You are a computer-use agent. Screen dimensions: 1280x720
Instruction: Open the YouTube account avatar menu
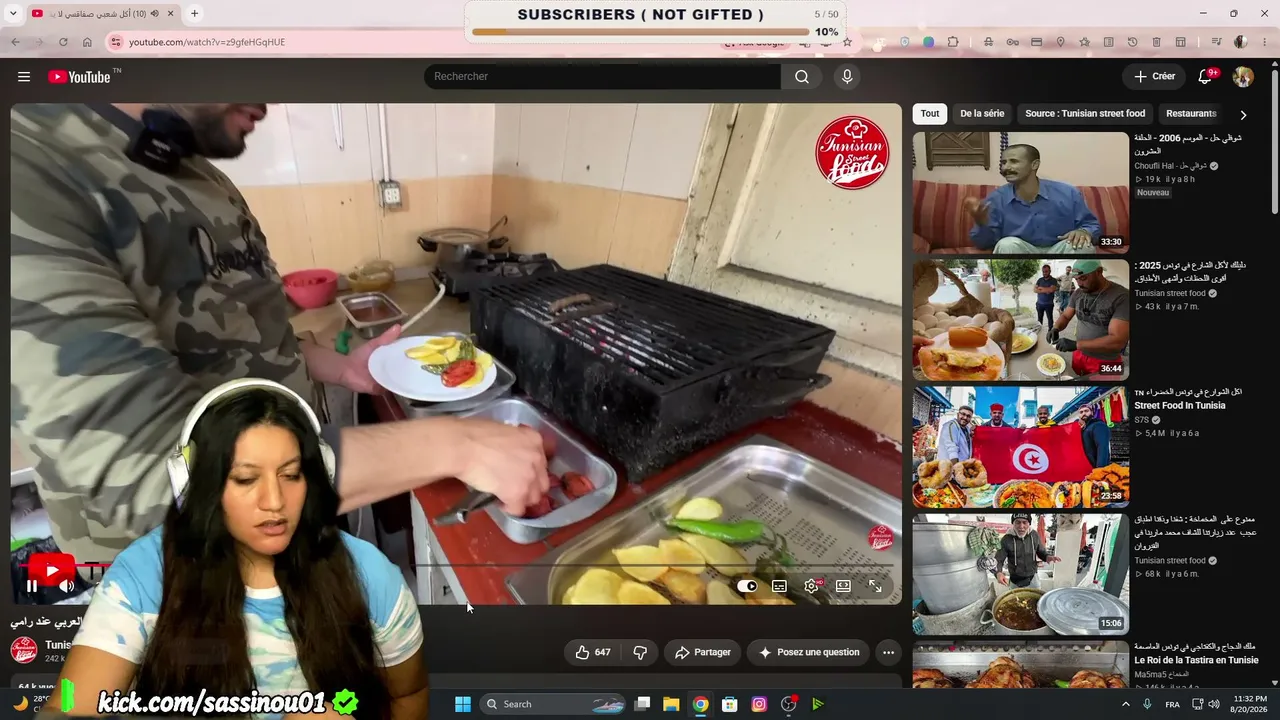(1243, 77)
